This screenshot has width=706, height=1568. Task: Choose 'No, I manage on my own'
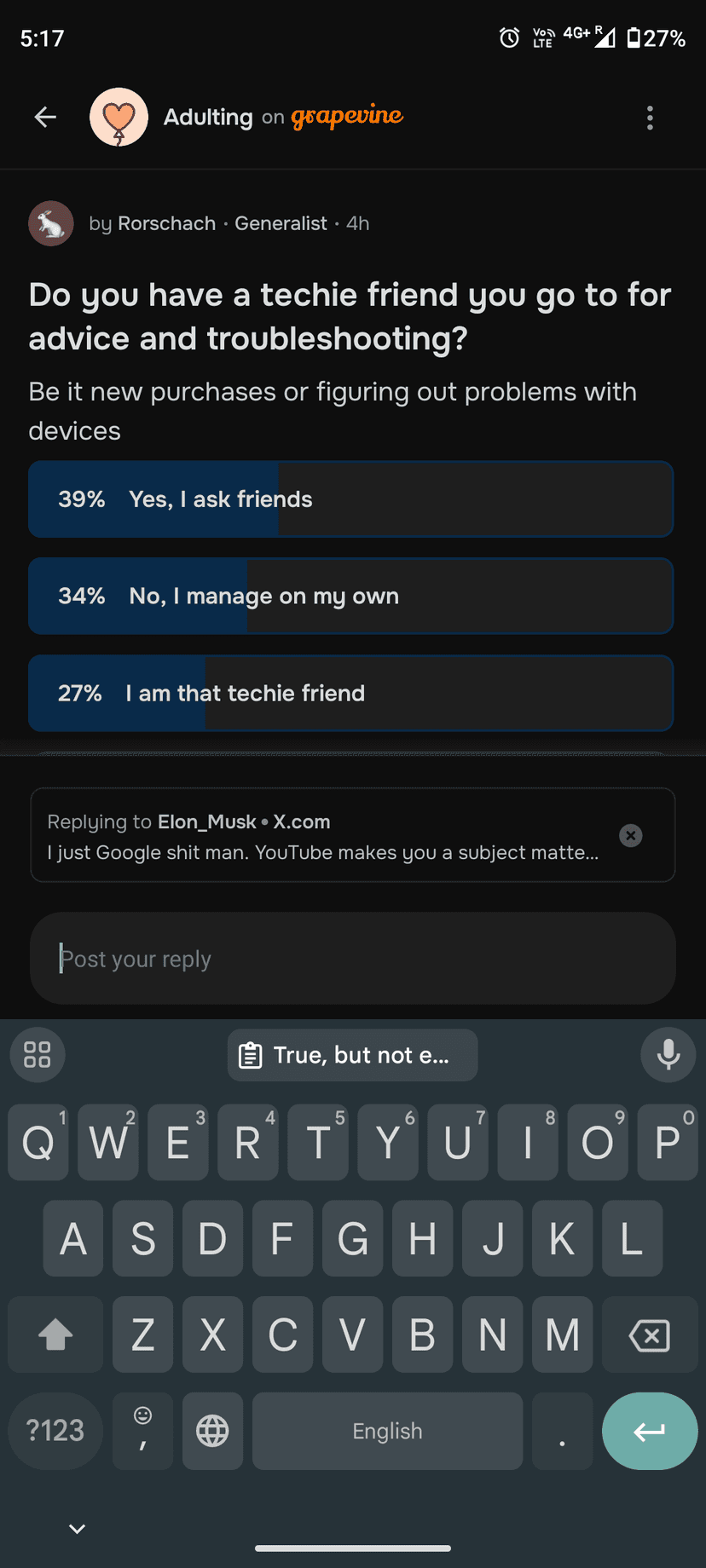pyautogui.click(x=351, y=597)
